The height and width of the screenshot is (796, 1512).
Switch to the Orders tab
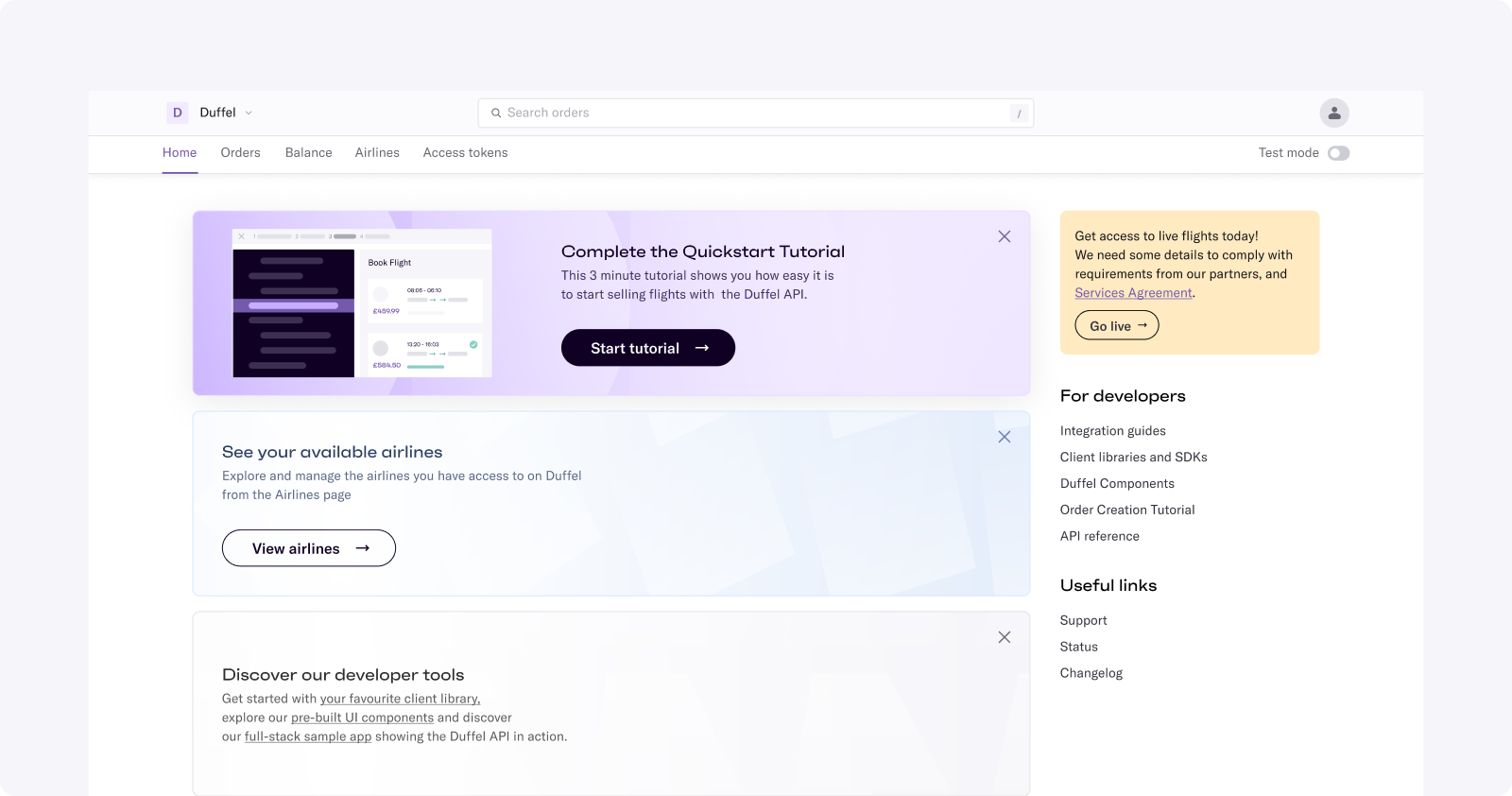coord(240,152)
